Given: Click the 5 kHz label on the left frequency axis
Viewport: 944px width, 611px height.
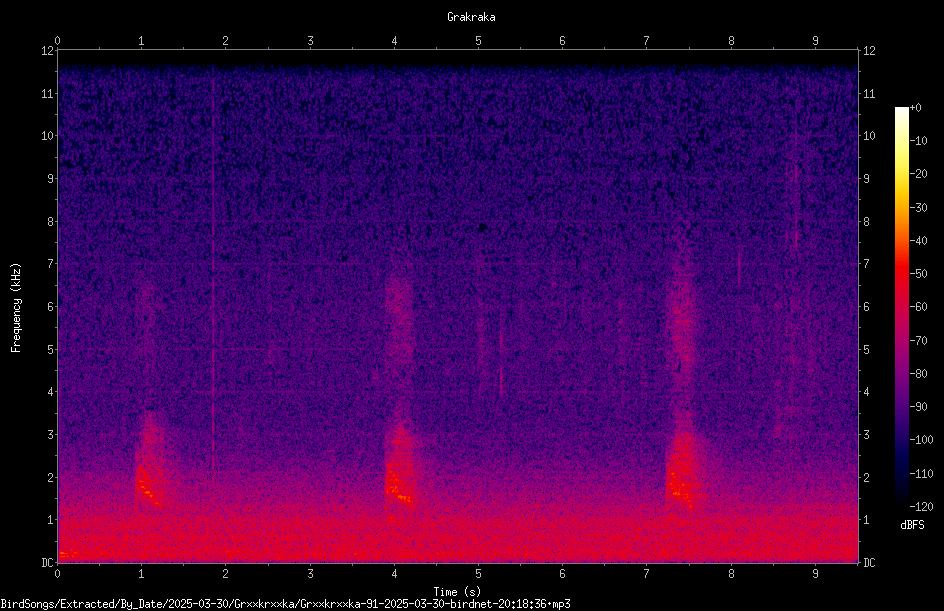Looking at the screenshot, I should coord(51,349).
